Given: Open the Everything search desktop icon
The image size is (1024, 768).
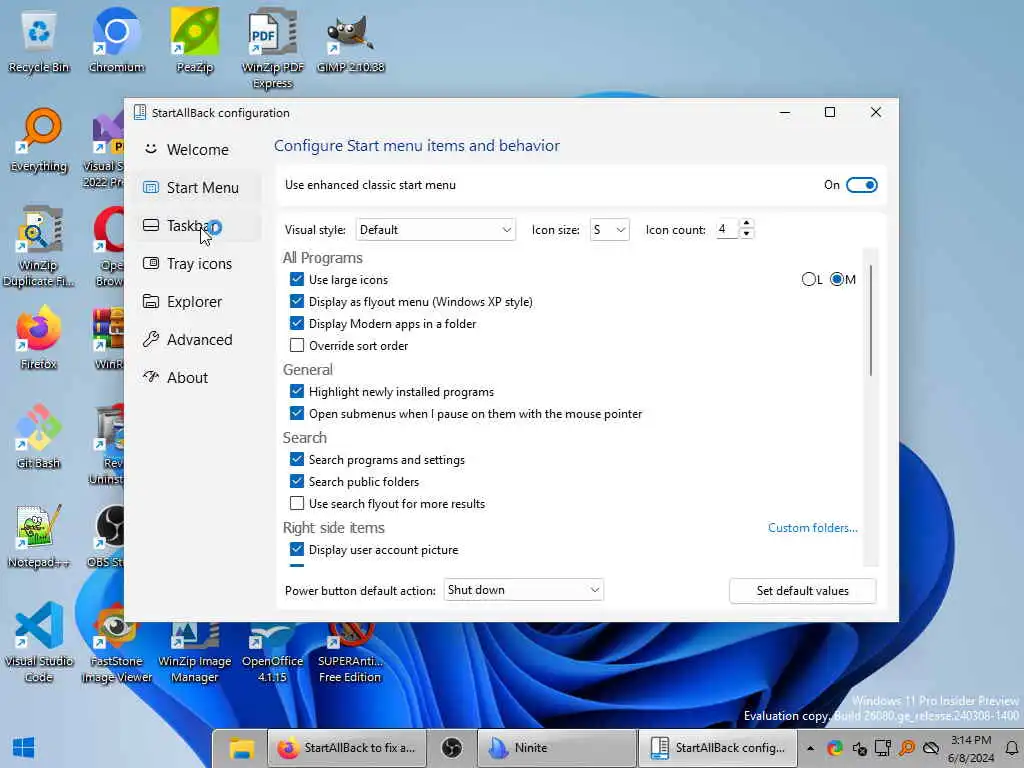Looking at the screenshot, I should pyautogui.click(x=39, y=141).
